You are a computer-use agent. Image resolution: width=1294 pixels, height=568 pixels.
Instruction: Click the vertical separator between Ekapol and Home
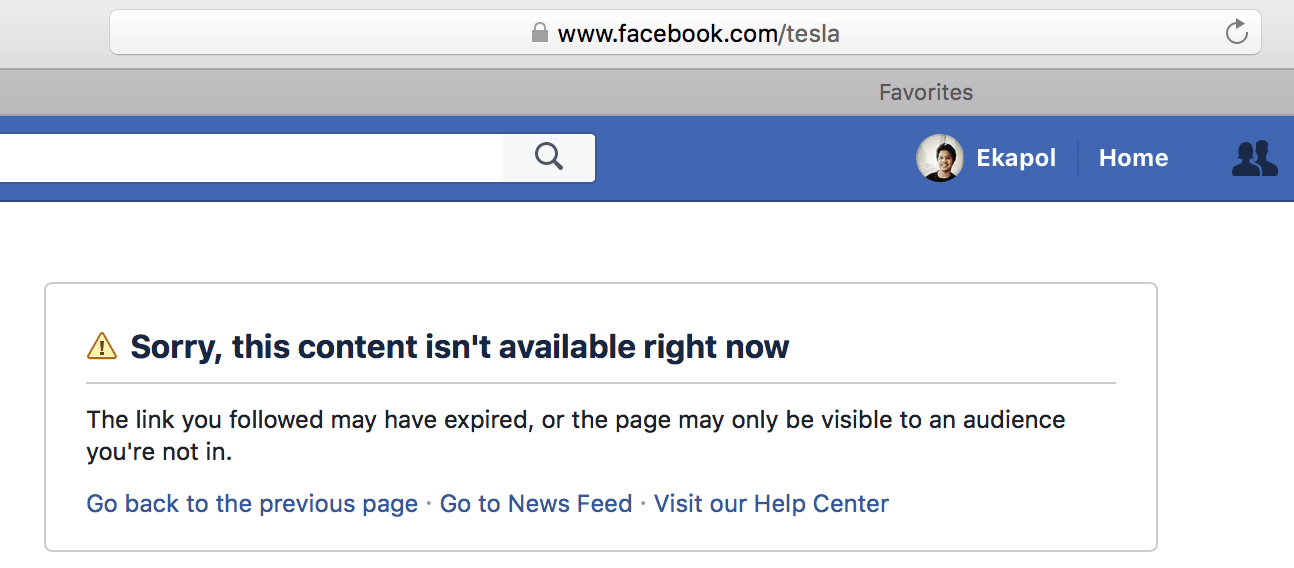(1078, 158)
